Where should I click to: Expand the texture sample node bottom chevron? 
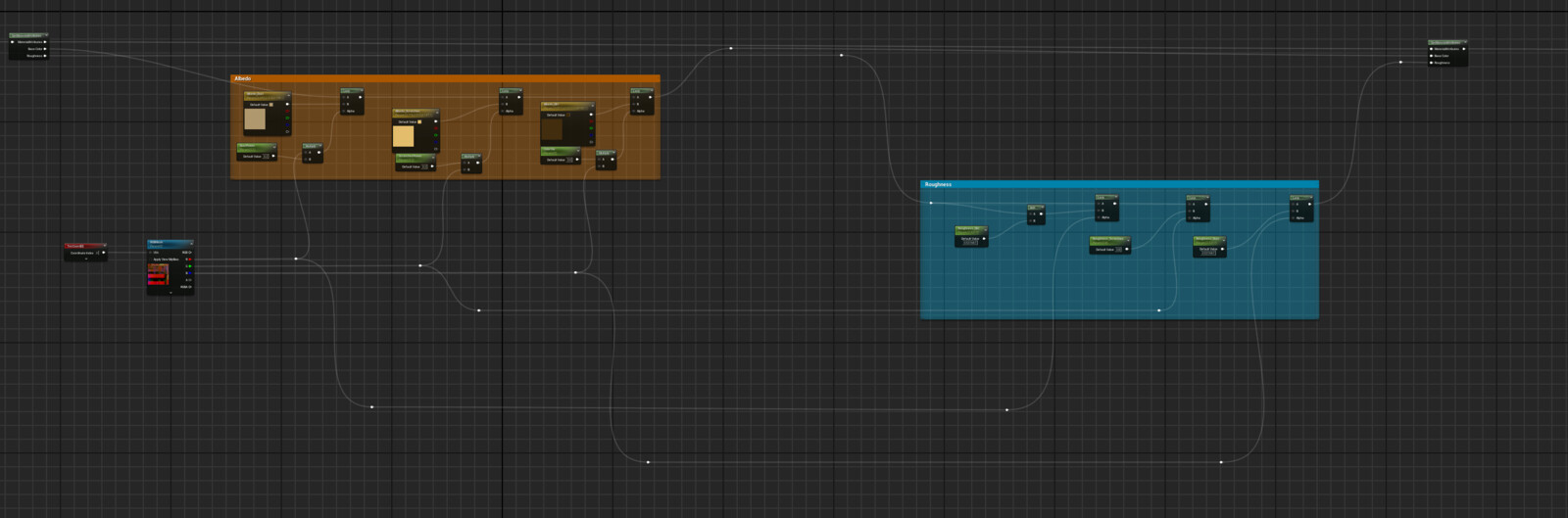[x=171, y=292]
